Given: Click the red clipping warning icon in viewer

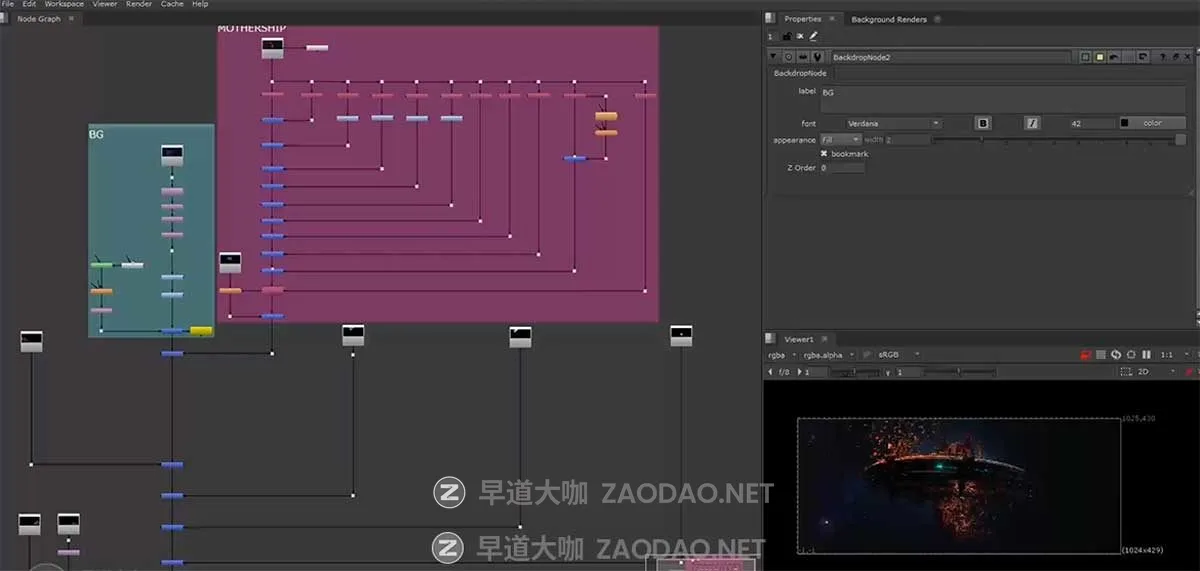Looking at the screenshot, I should pos(1084,355).
